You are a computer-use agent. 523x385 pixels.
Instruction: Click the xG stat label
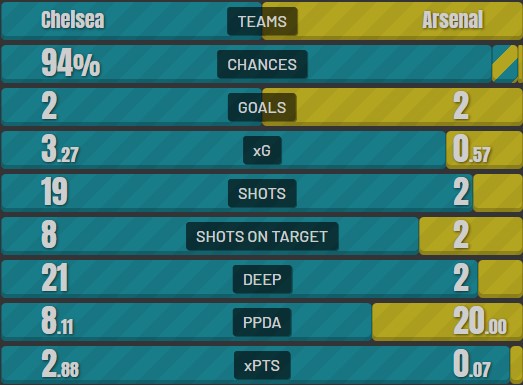(262, 150)
